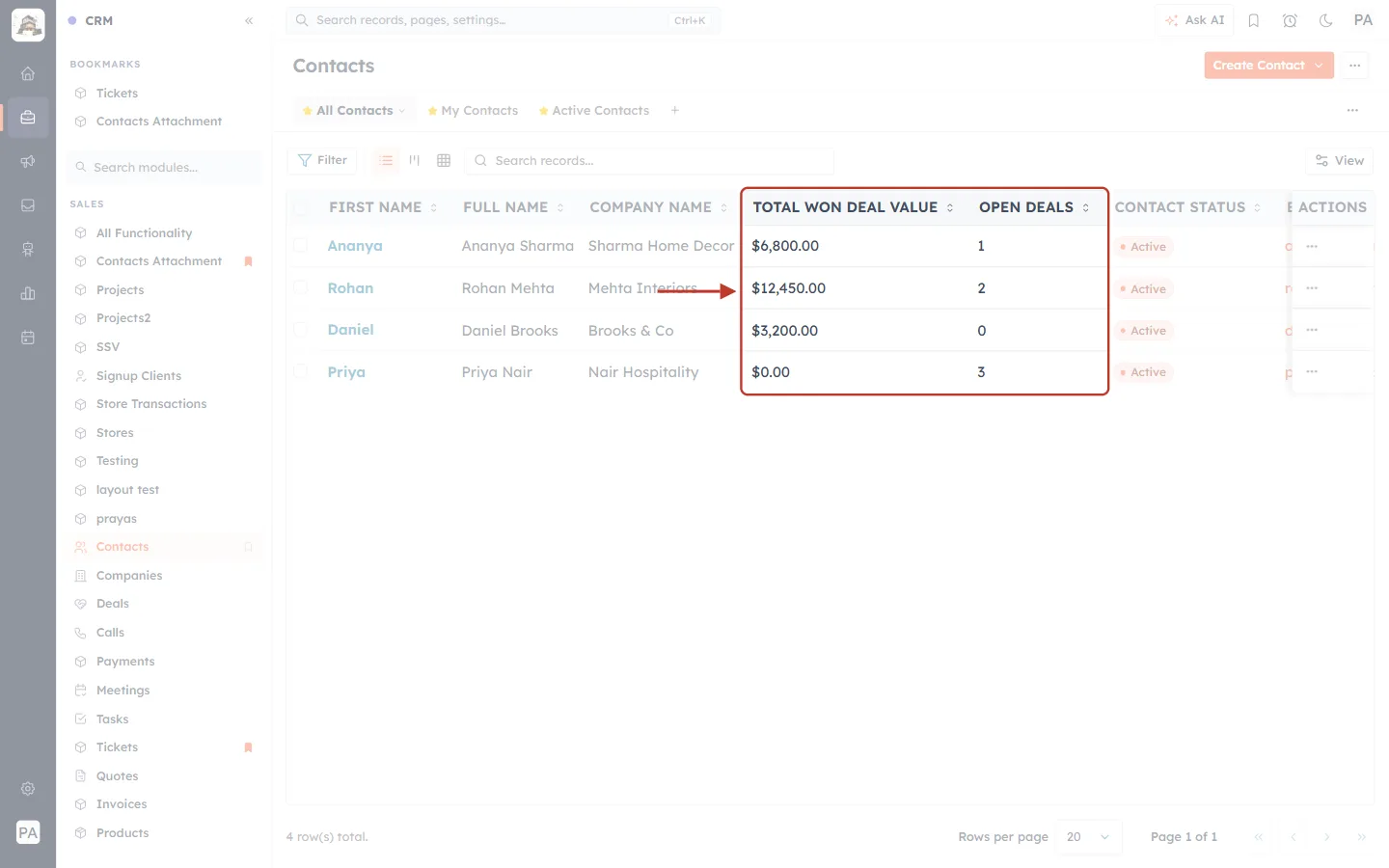
Task: Click the Ask AI button
Action: (1194, 20)
